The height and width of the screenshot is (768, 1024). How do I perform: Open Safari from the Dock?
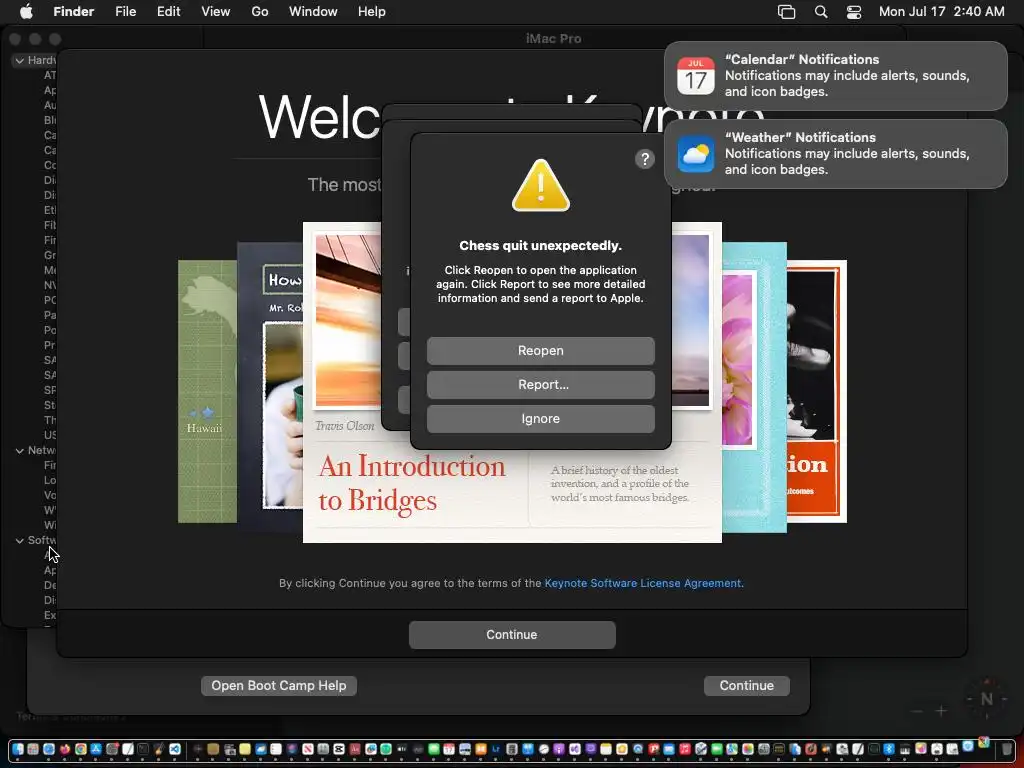tap(49, 749)
